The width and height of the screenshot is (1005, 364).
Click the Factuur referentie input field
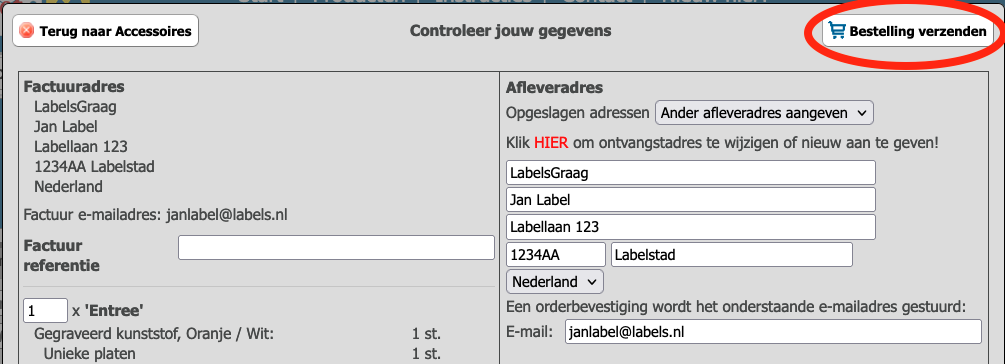click(x=336, y=248)
